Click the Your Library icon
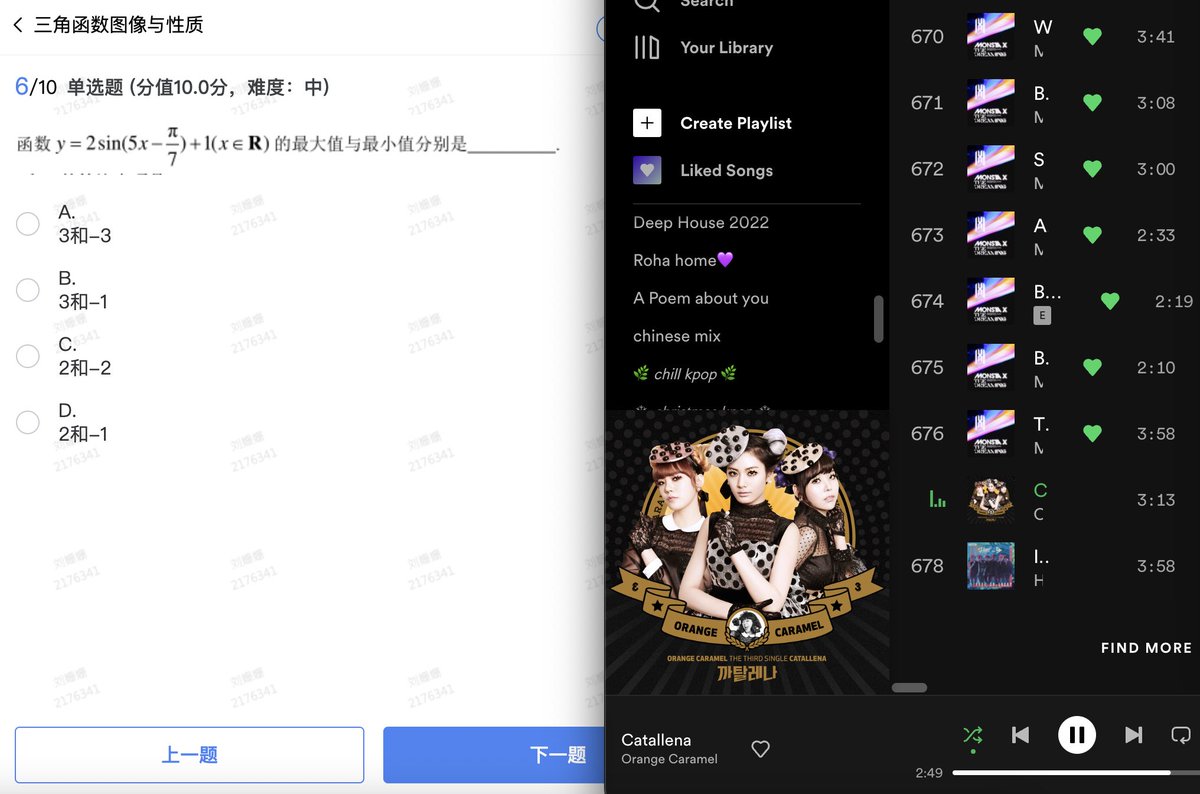This screenshot has width=1200, height=794. [647, 47]
